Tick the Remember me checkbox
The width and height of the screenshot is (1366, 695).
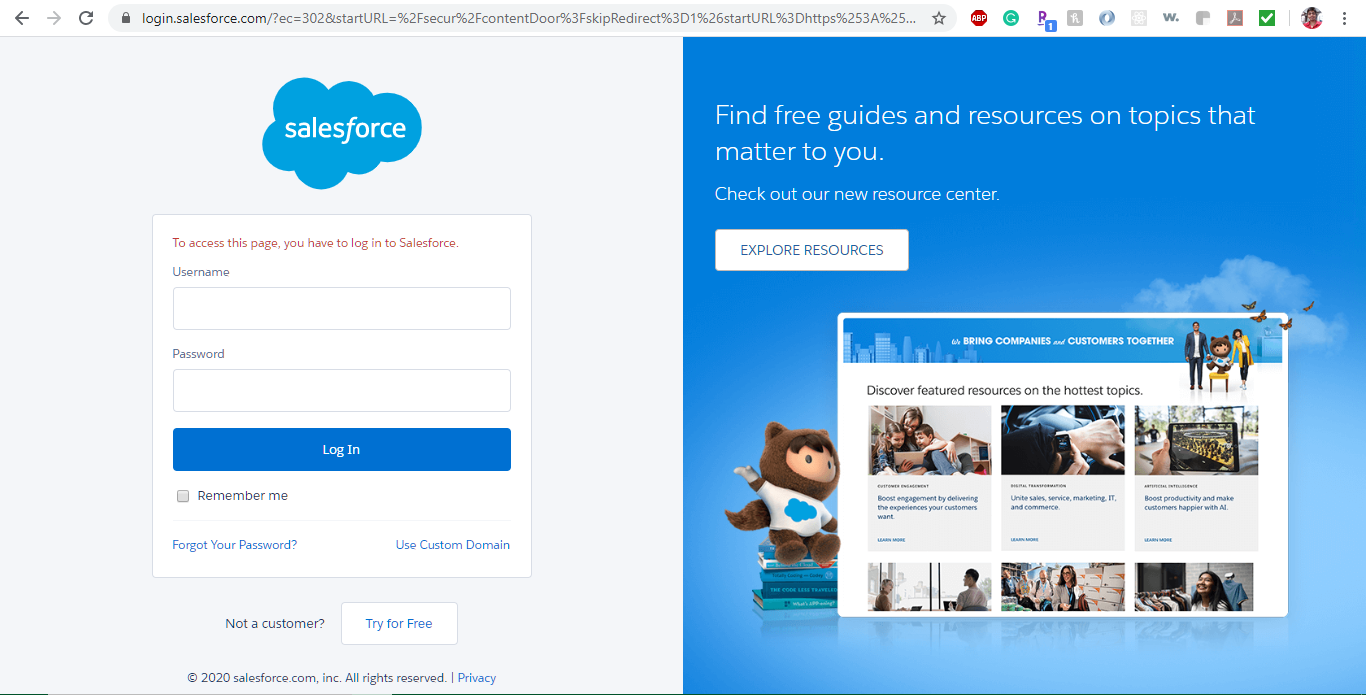(183, 496)
